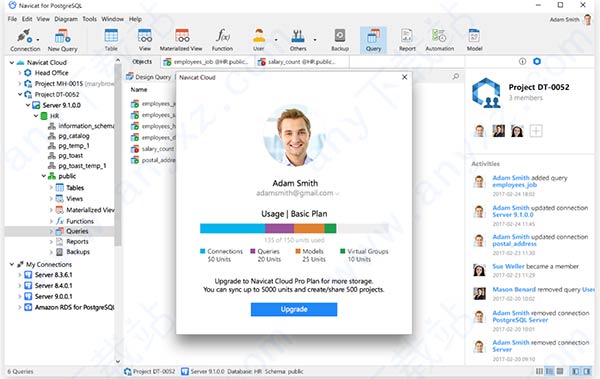Image resolution: width=600 pixels, height=379 pixels.
Task: Toggle the right pane visibility in status bar
Action: coord(587,371)
